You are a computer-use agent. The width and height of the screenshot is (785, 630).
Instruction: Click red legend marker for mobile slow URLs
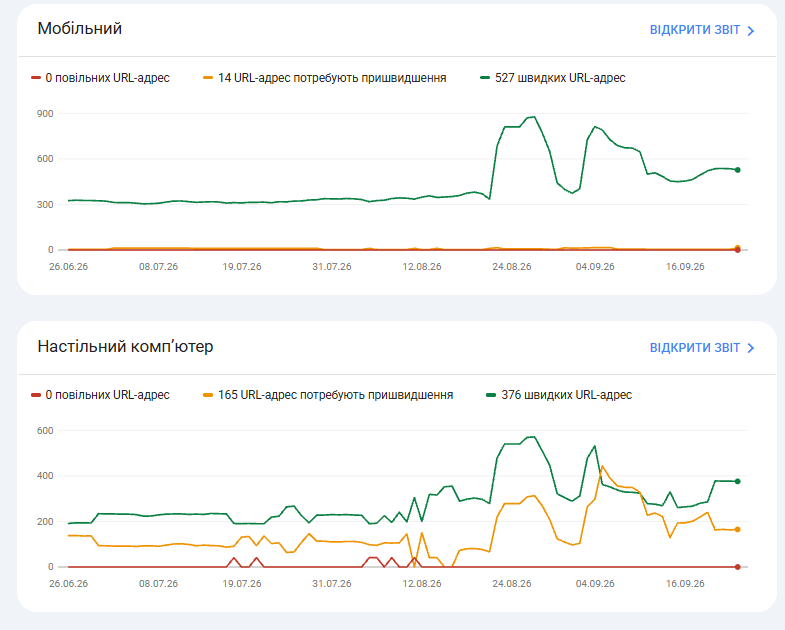pyautogui.click(x=36, y=78)
